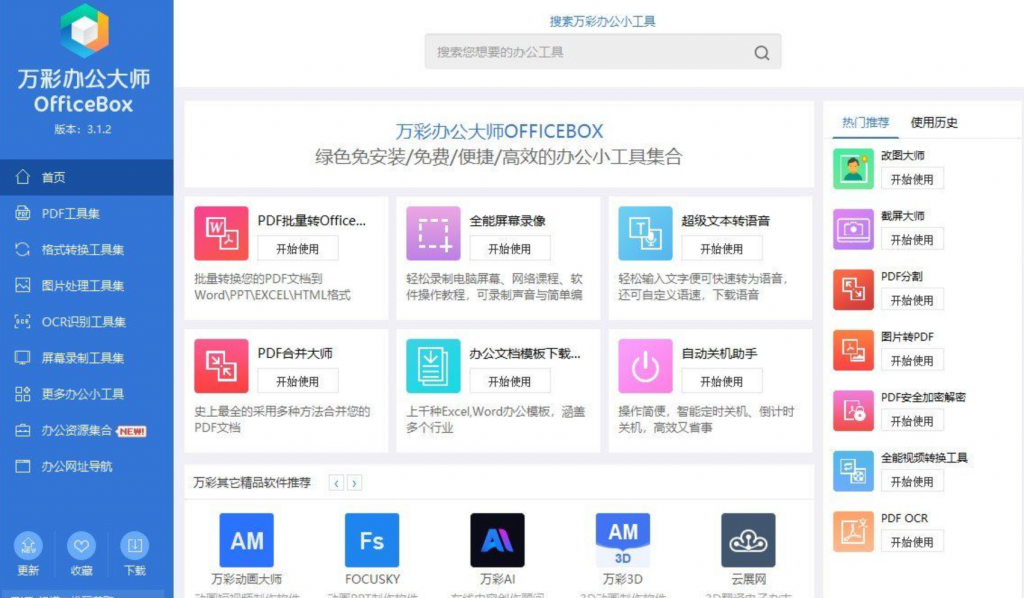Click 开始使用 under PDF批量转Office
This screenshot has width=1024, height=598.
tap(297, 249)
